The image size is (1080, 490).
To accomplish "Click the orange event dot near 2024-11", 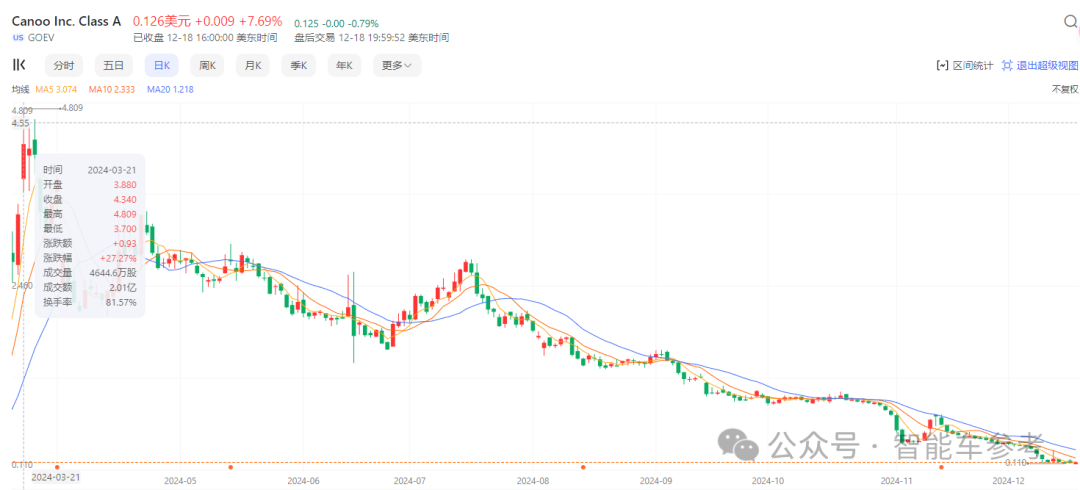I will (940, 466).
